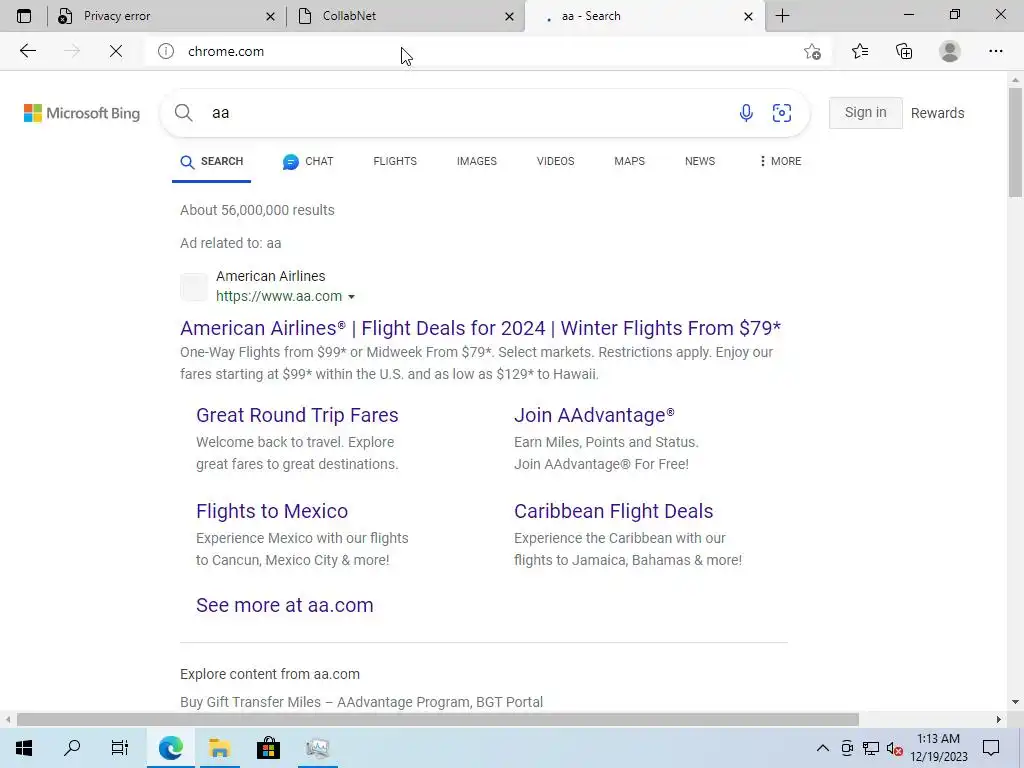
Task: Switch to the CollabNet tab
Action: [405, 16]
